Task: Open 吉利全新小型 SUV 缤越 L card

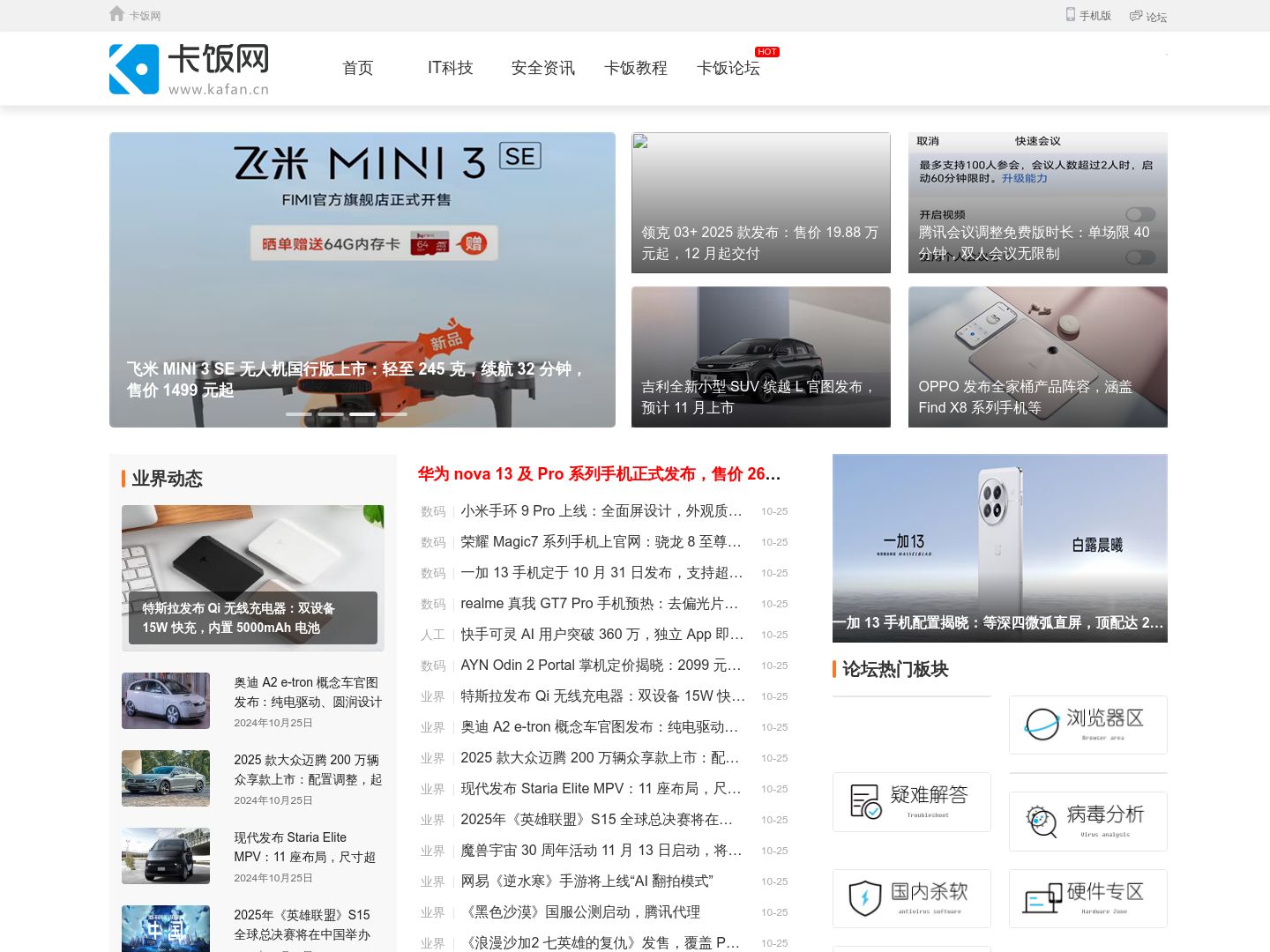Action: 761,357
